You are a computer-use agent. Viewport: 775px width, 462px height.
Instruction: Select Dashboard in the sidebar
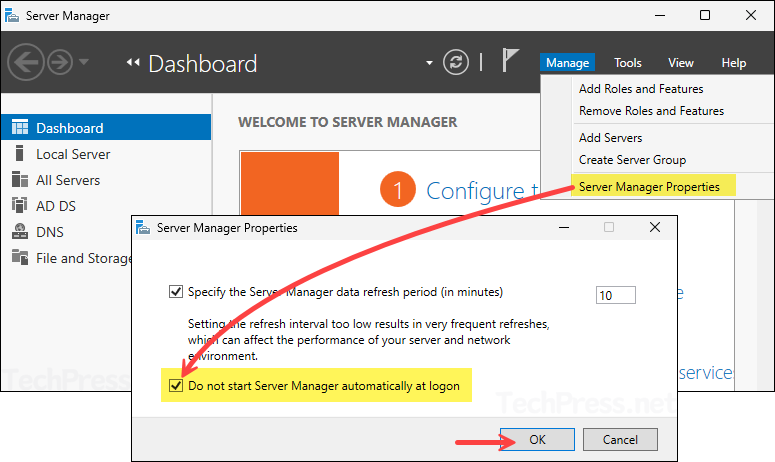coord(106,127)
